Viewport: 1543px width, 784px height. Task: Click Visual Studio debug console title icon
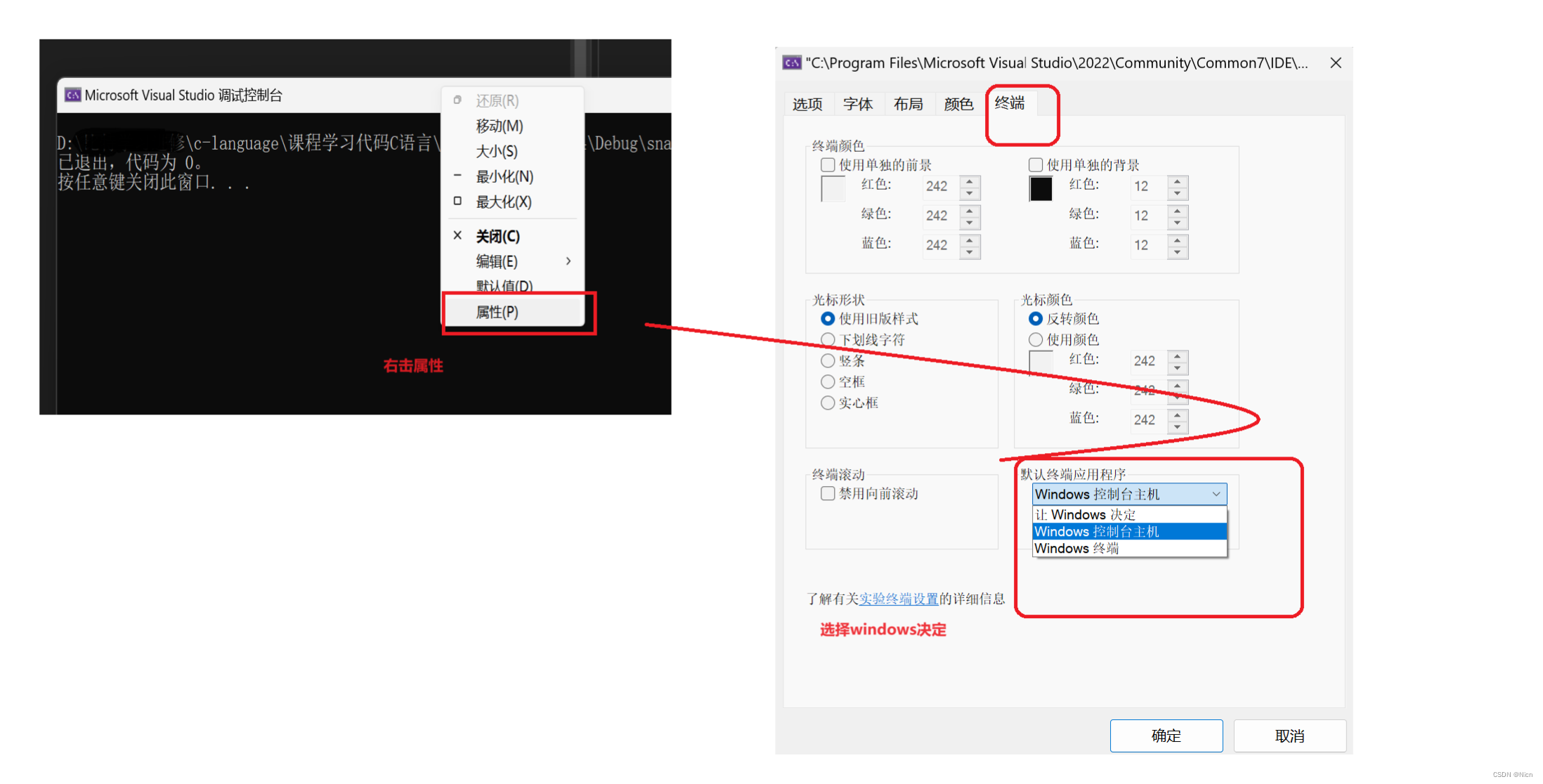(x=72, y=96)
